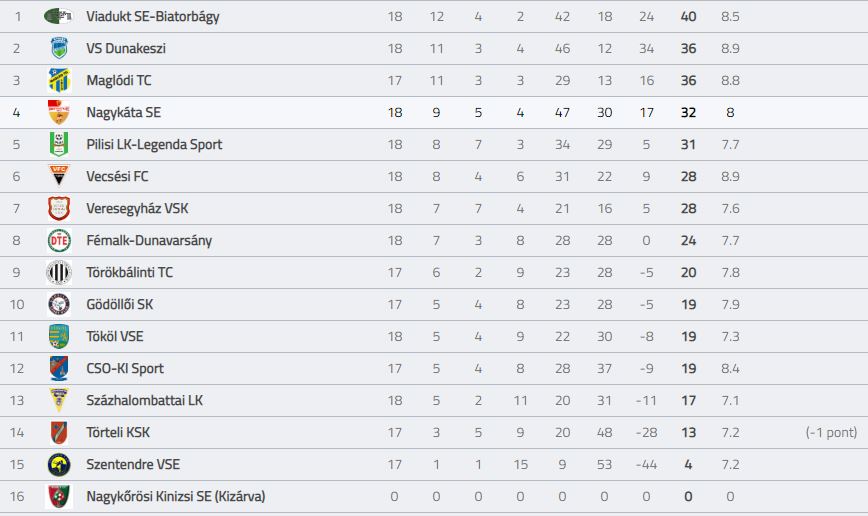Open the Maglódi TC team name link

click(x=118, y=80)
